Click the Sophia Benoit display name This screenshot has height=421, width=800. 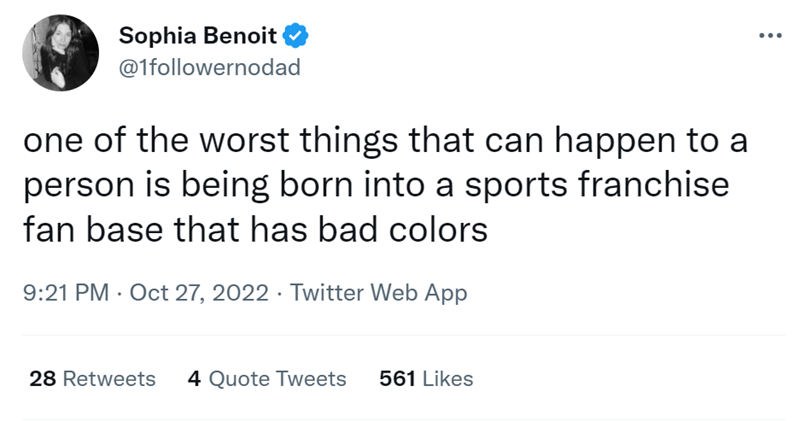point(199,37)
